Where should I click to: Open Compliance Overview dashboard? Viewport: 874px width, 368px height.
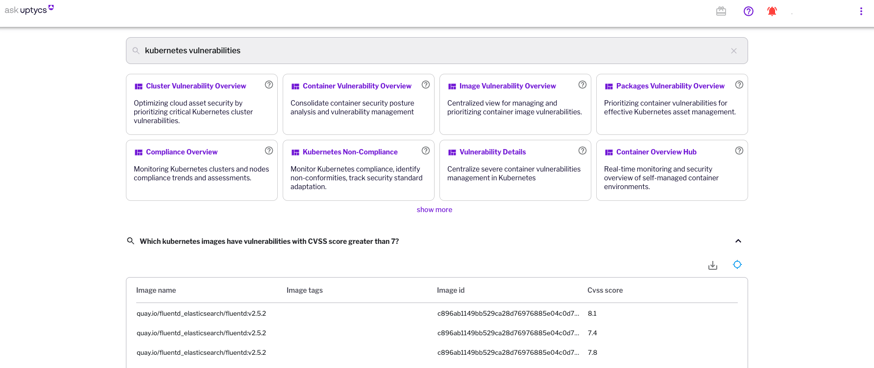[x=182, y=152]
